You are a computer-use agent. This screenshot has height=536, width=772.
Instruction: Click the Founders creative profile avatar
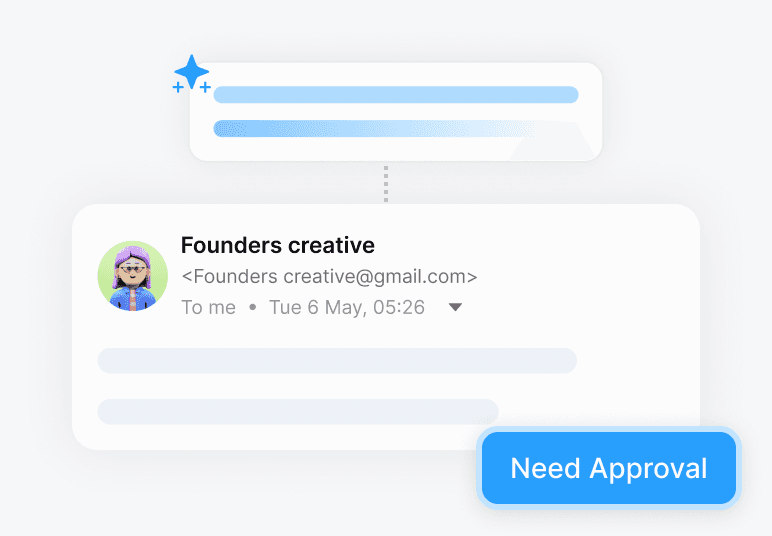[132, 276]
